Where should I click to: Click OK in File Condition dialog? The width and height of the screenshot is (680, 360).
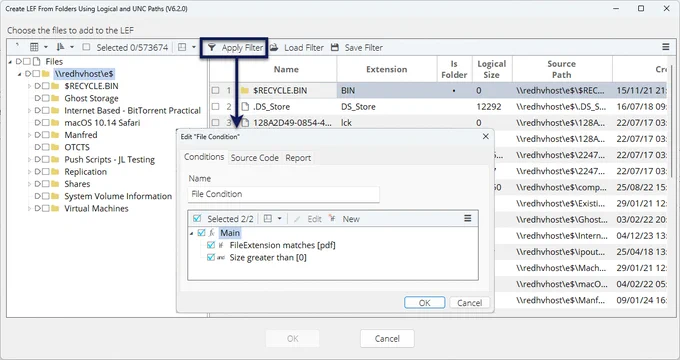pos(425,303)
